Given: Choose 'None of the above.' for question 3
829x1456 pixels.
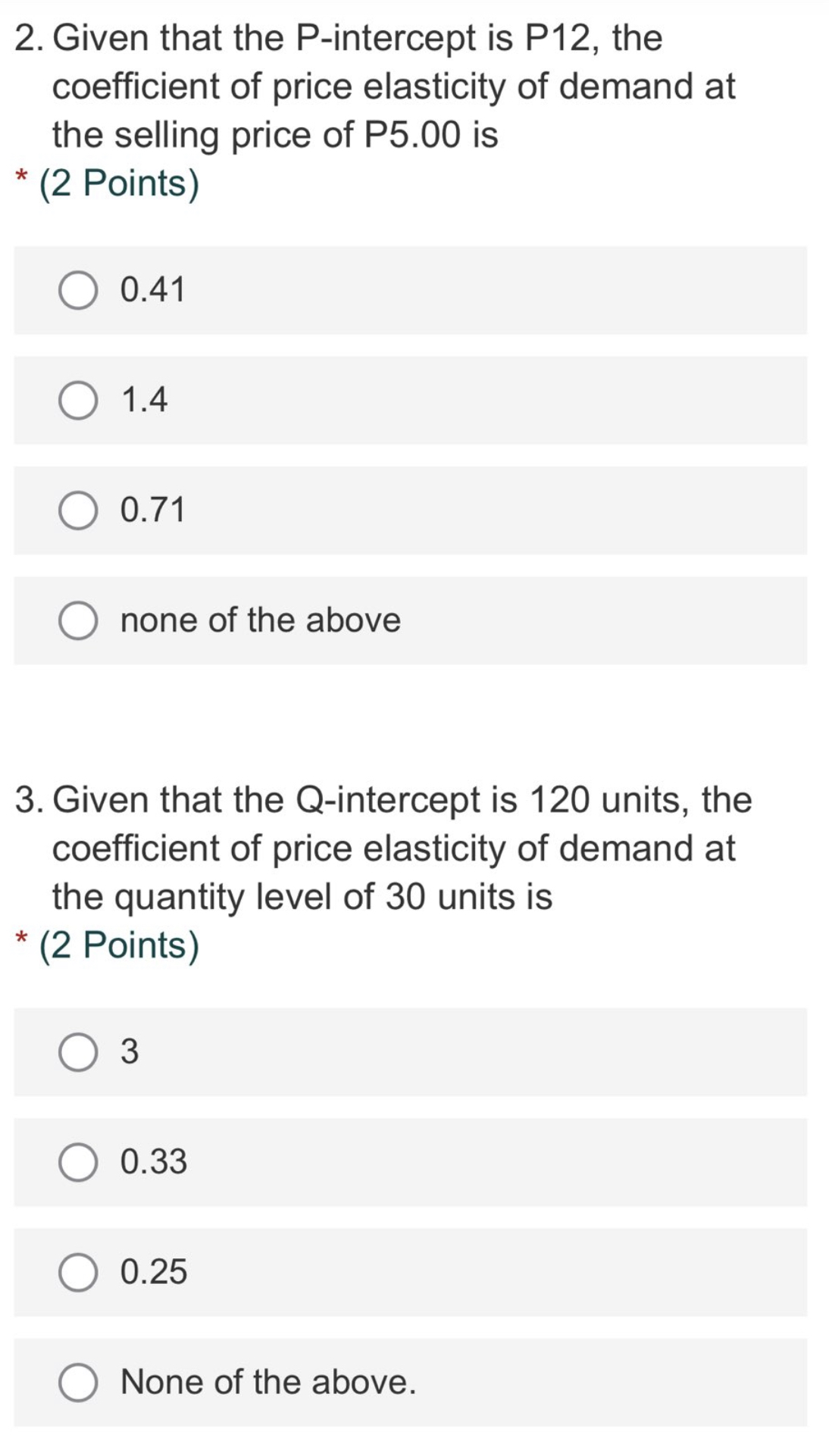Looking at the screenshot, I should [79, 1381].
